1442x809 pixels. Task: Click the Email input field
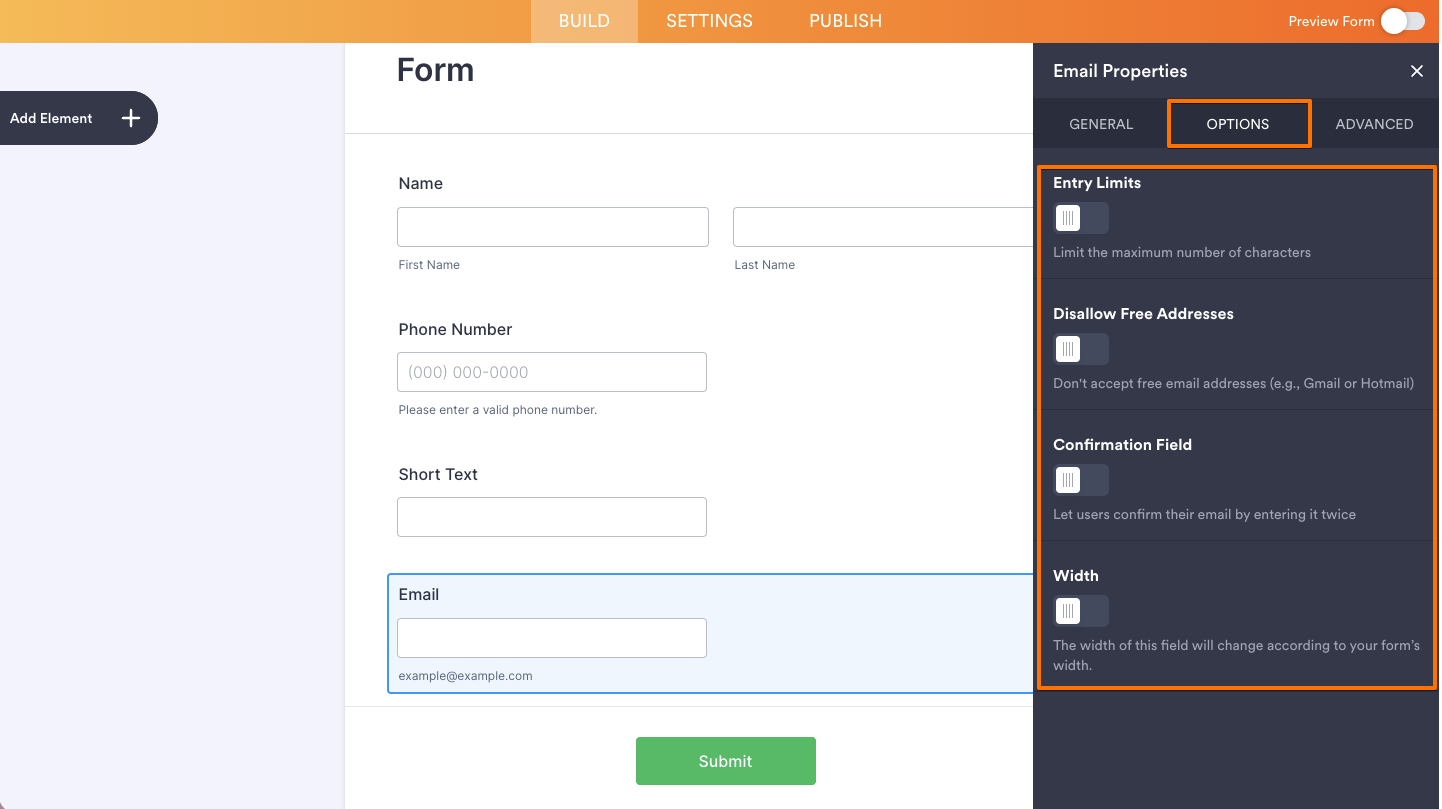click(x=552, y=638)
